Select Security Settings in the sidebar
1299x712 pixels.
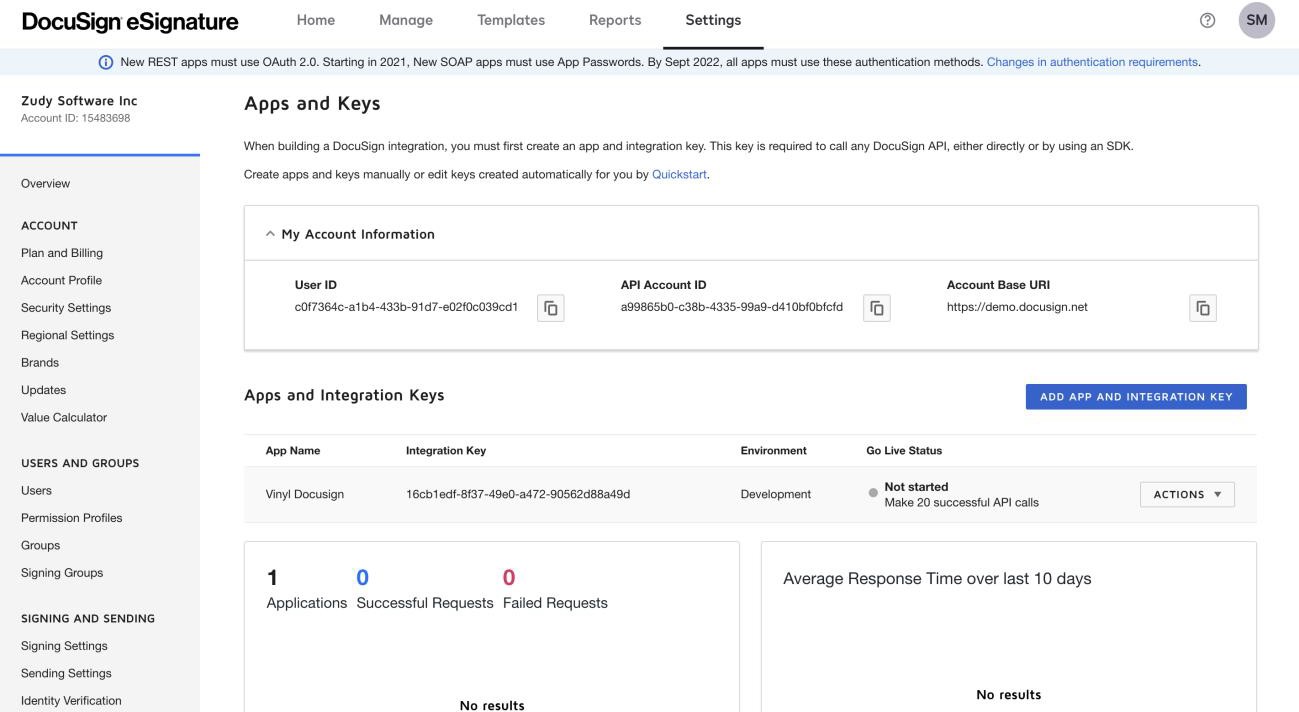pyautogui.click(x=66, y=308)
